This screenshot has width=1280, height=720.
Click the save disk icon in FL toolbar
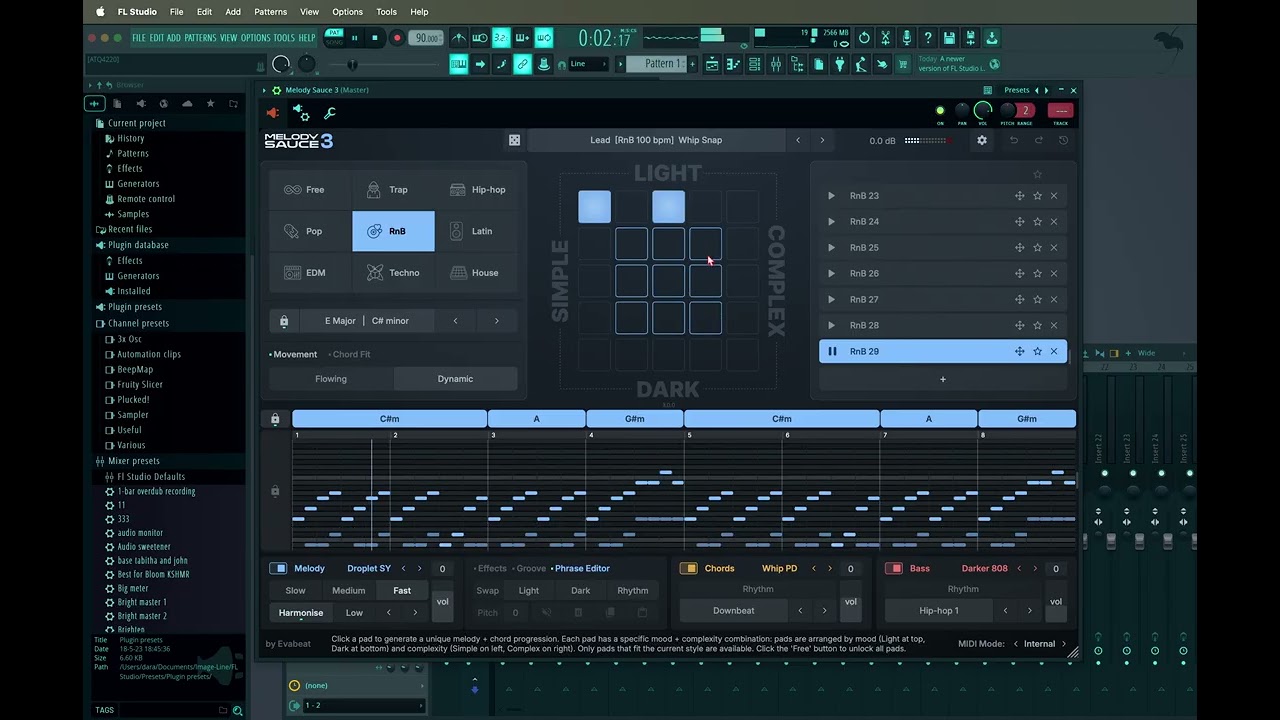pyautogui.click(x=950, y=38)
